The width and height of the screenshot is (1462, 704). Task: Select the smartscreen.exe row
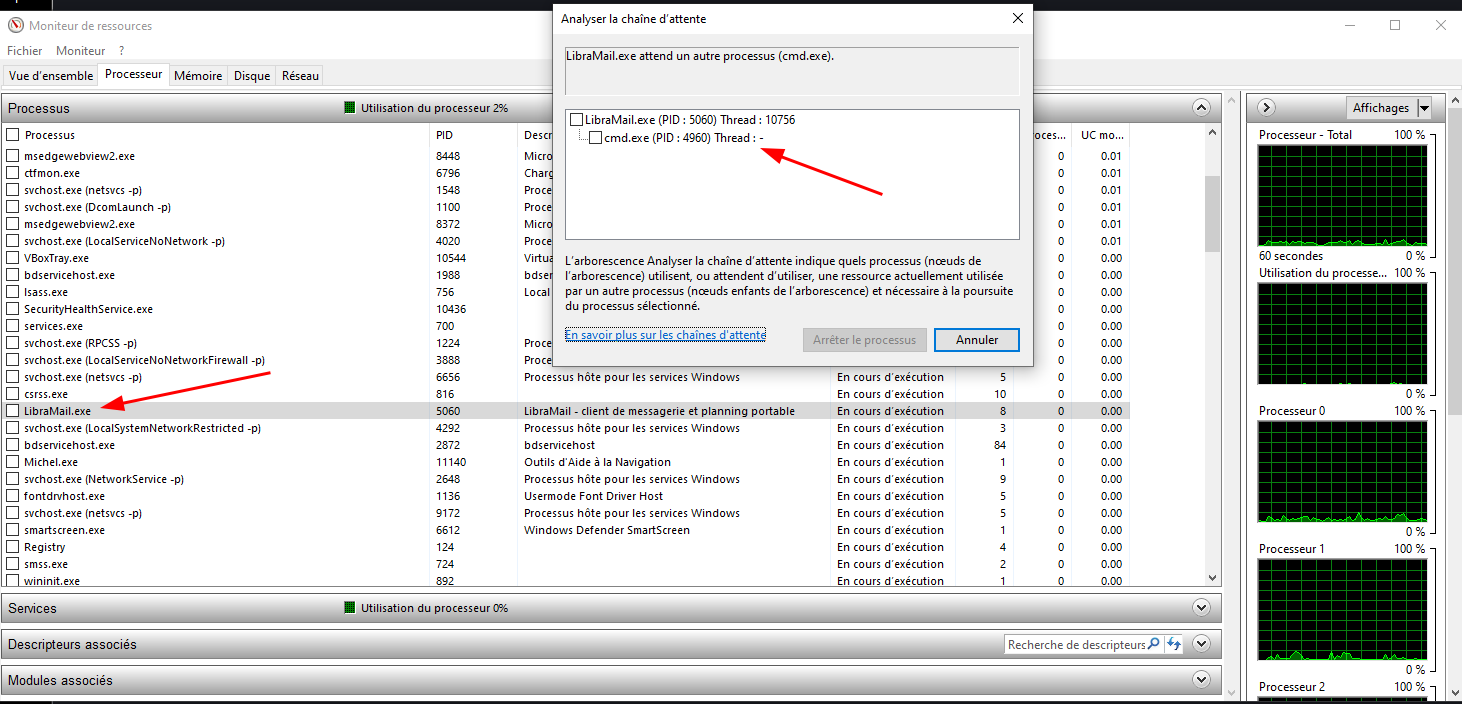[x=565, y=530]
